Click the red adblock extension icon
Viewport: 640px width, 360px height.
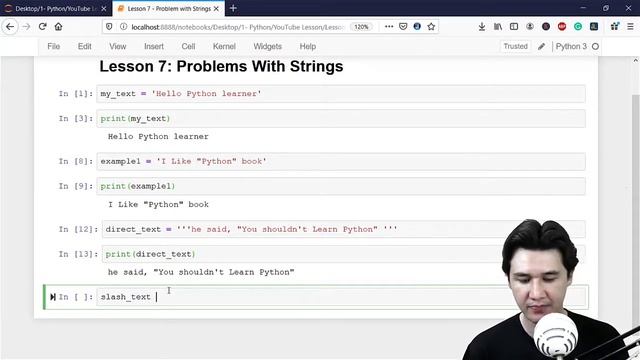click(x=562, y=27)
